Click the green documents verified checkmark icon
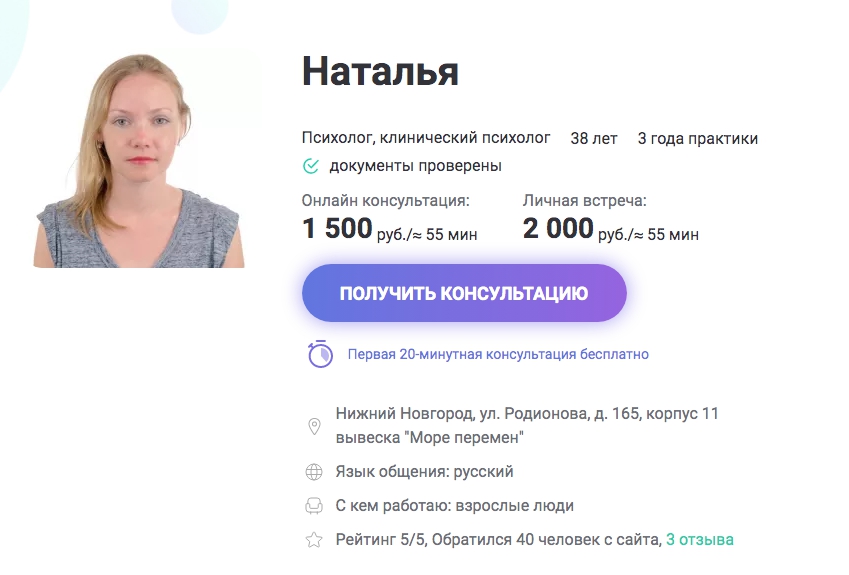 click(x=311, y=166)
